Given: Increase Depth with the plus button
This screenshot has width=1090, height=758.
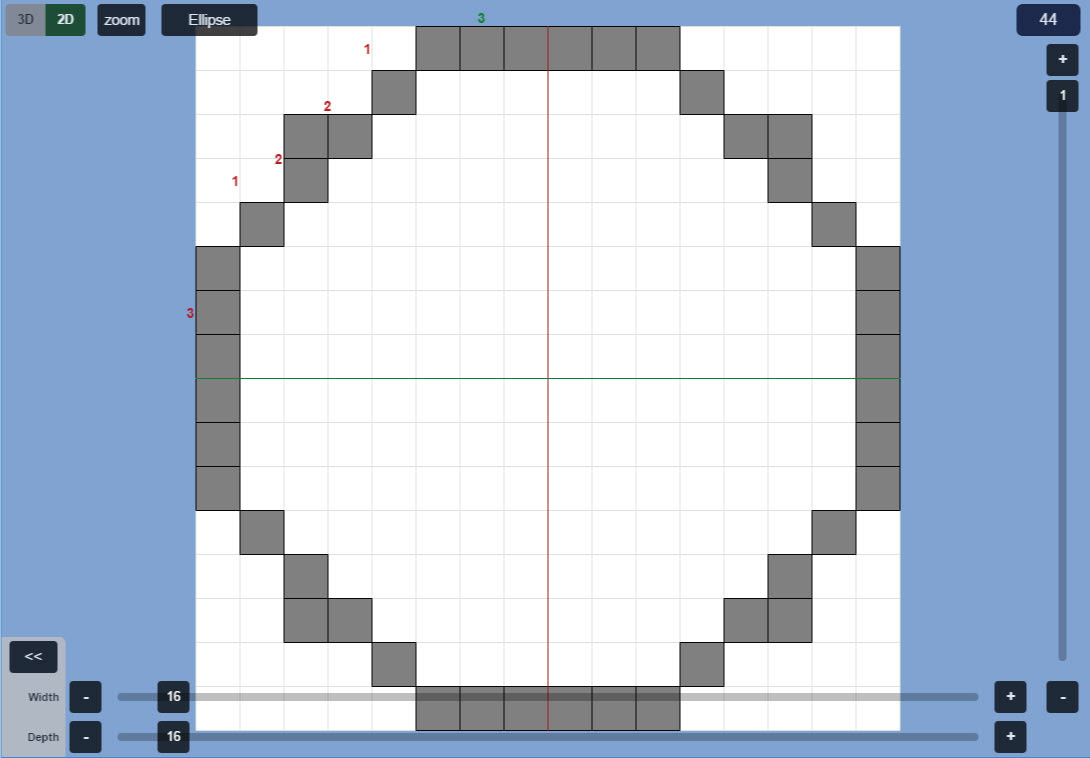Looking at the screenshot, I should coord(1011,737).
